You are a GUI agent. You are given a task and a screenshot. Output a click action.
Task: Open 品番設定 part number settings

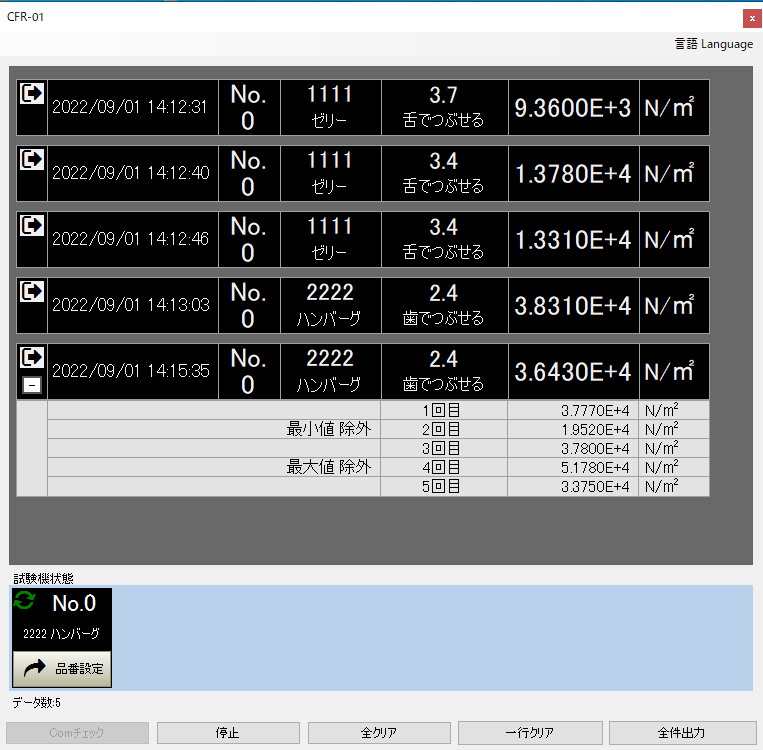tap(62, 669)
